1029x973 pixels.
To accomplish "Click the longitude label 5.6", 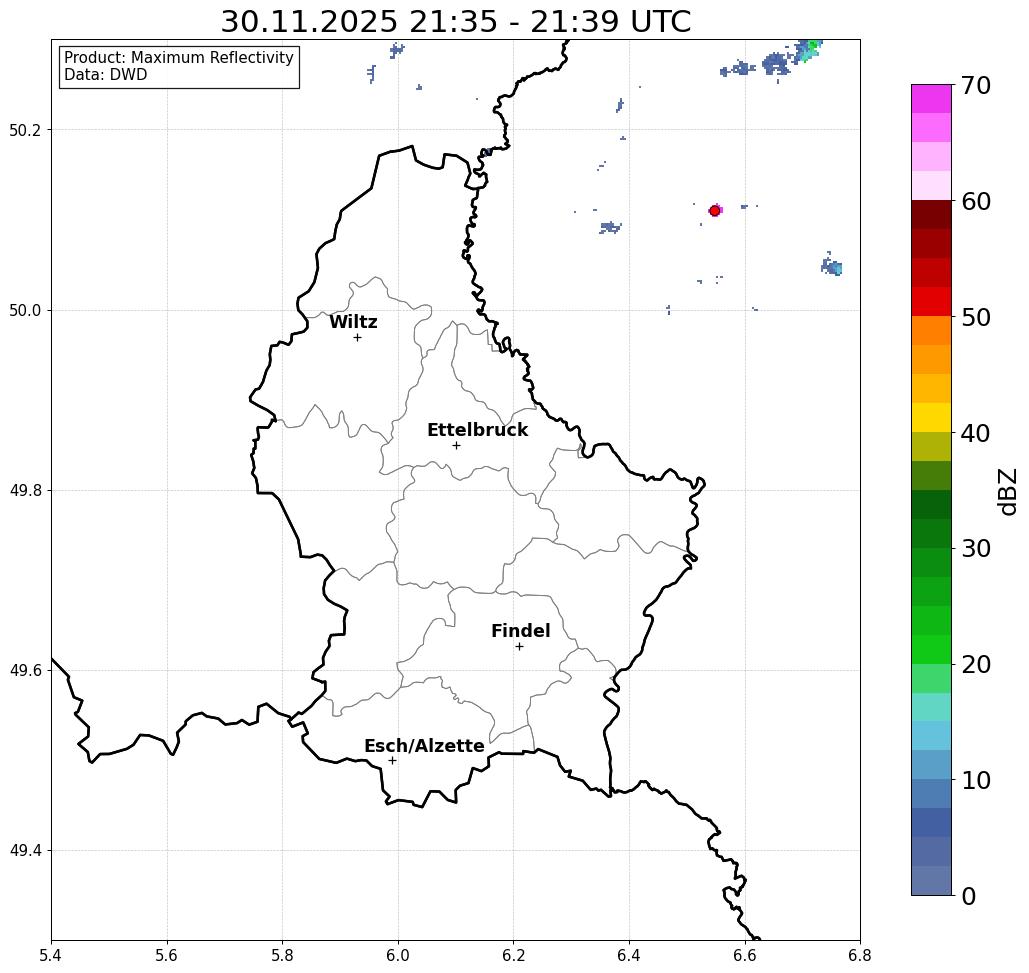I will (167, 955).
